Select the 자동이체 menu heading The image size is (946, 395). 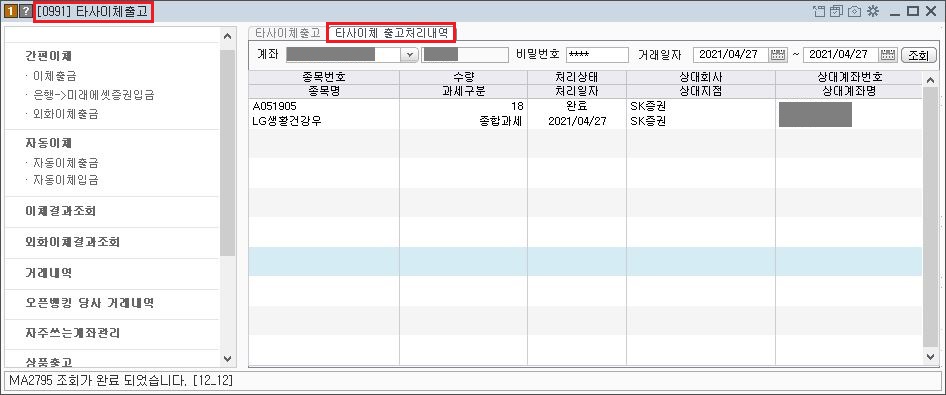(48, 143)
